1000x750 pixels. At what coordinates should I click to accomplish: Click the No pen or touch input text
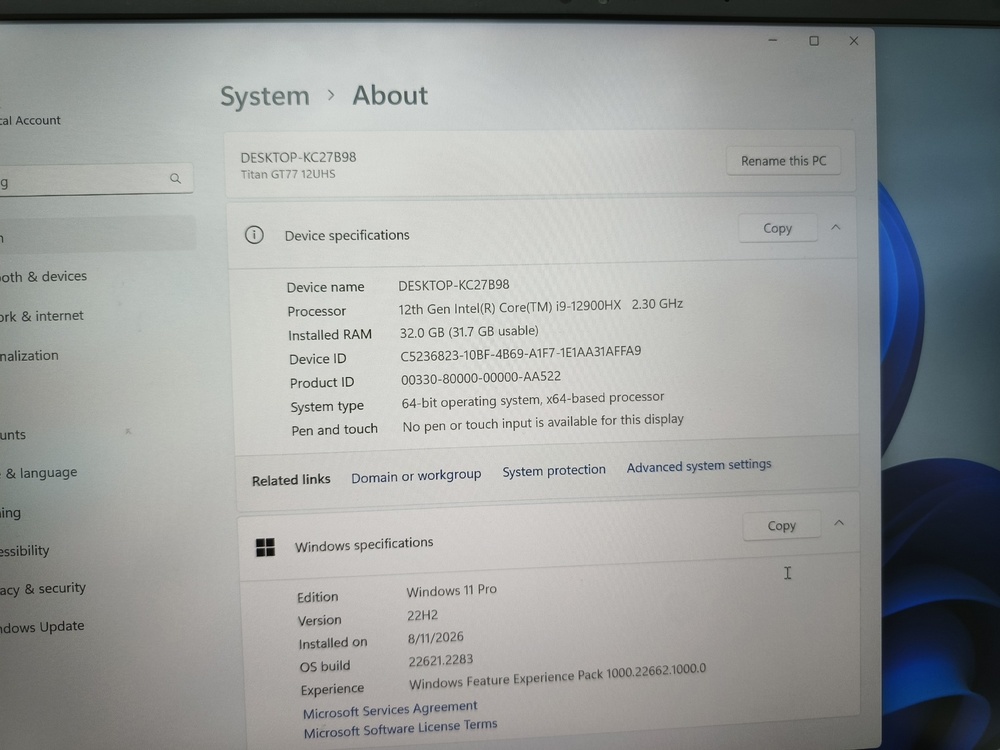(543, 423)
